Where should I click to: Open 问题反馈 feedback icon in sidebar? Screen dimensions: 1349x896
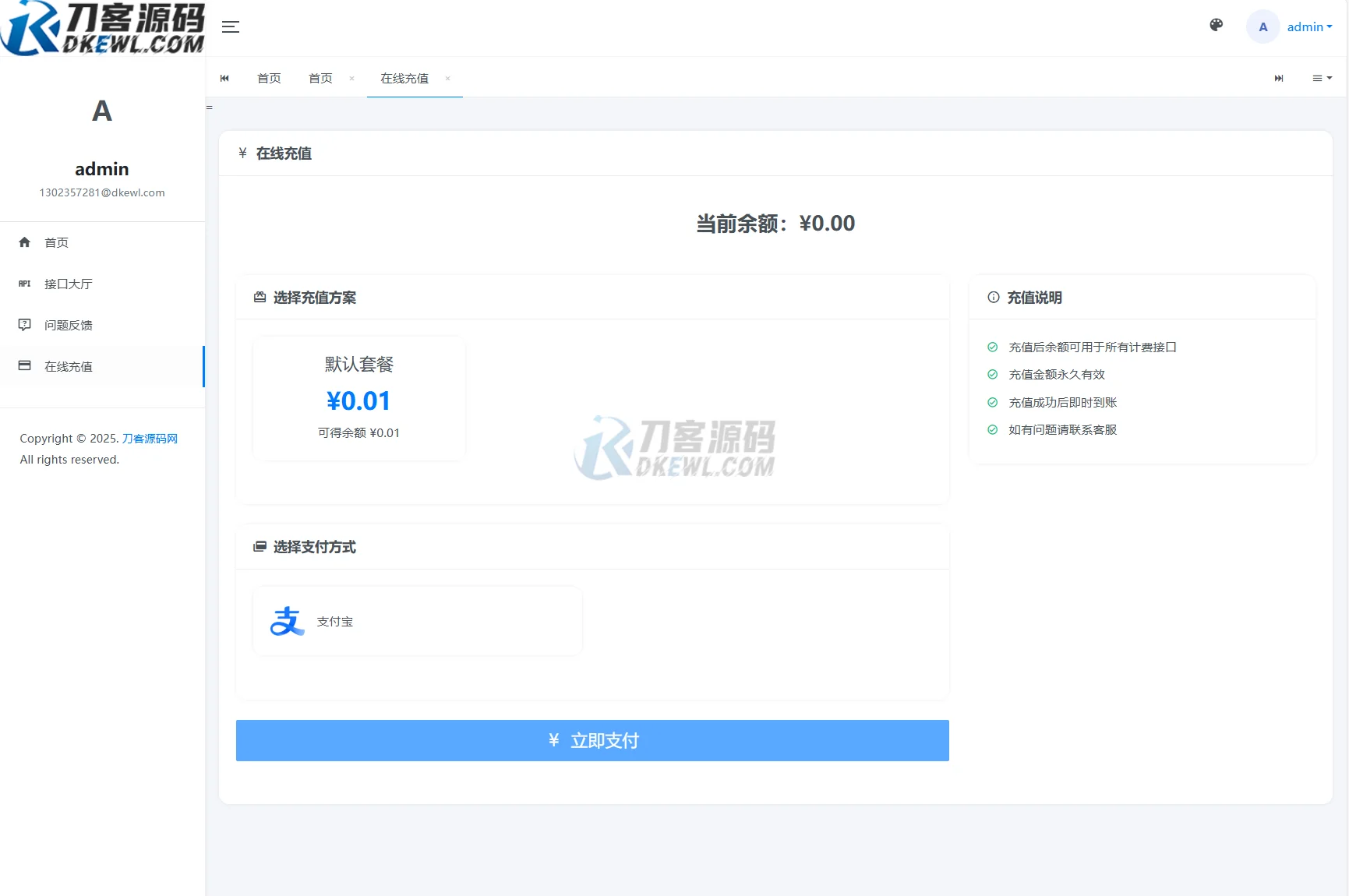pos(24,325)
